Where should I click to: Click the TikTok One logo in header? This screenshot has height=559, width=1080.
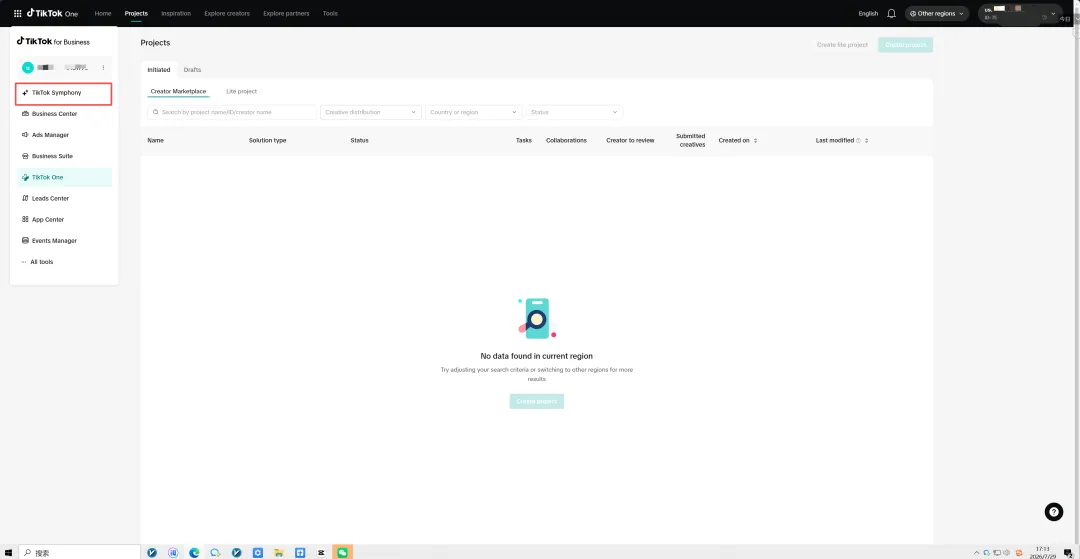pyautogui.click(x=52, y=13)
